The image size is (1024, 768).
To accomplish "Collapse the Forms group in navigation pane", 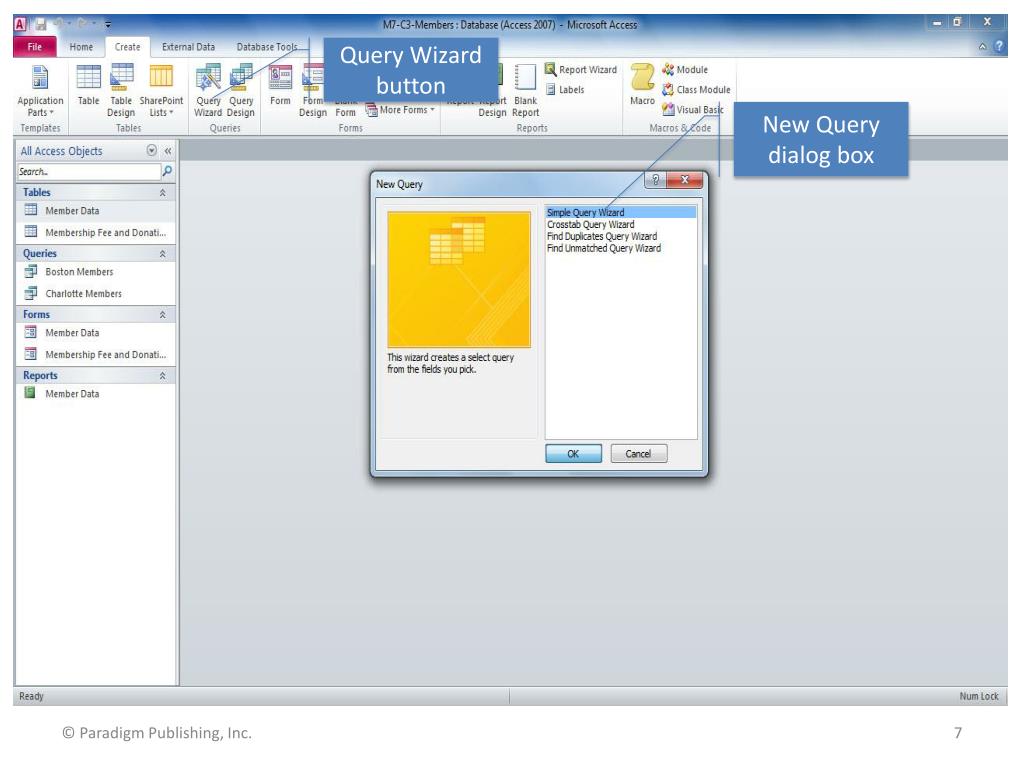I will [x=163, y=315].
